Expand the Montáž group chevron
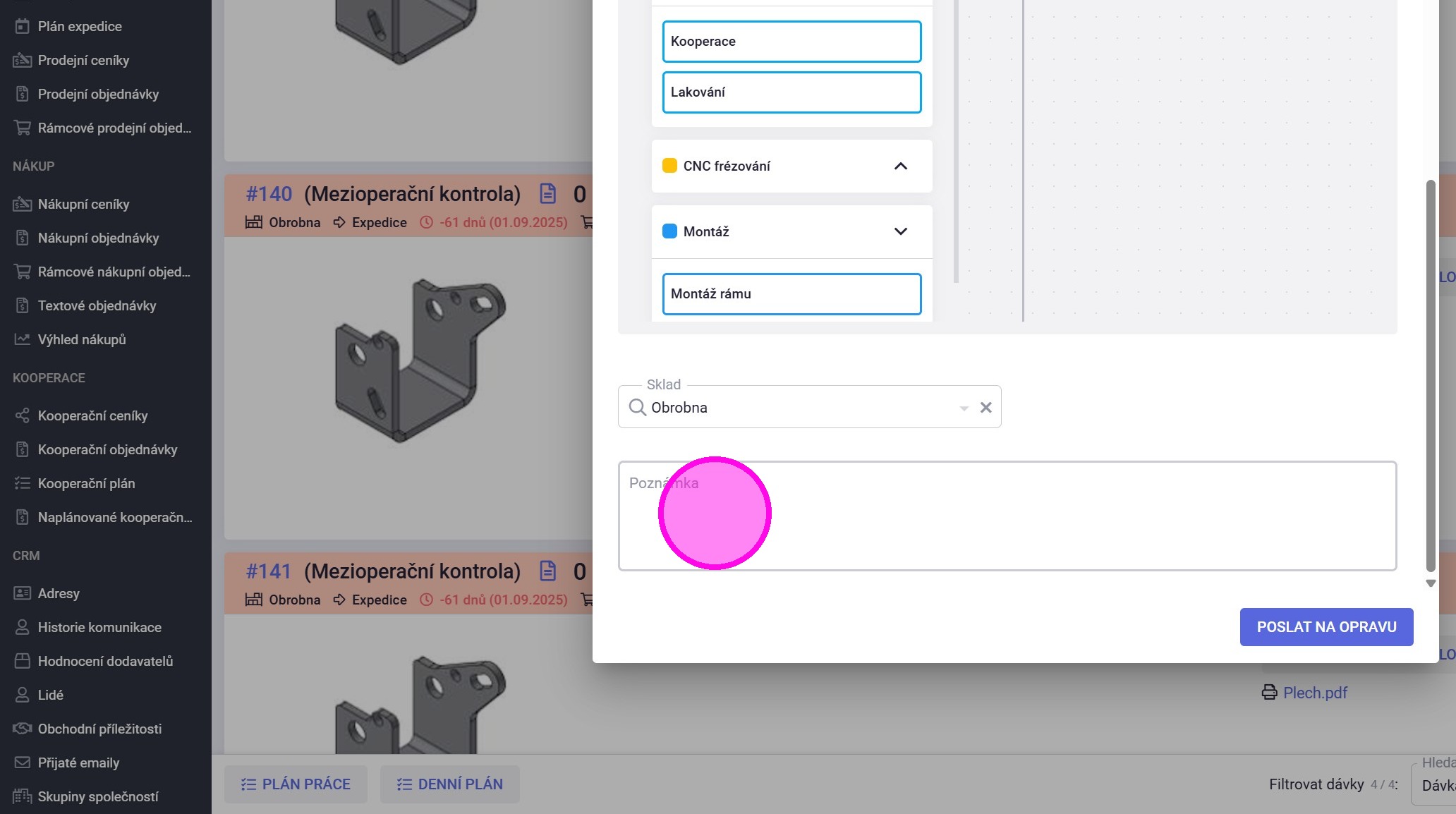The height and width of the screenshot is (814, 1456). tap(900, 231)
